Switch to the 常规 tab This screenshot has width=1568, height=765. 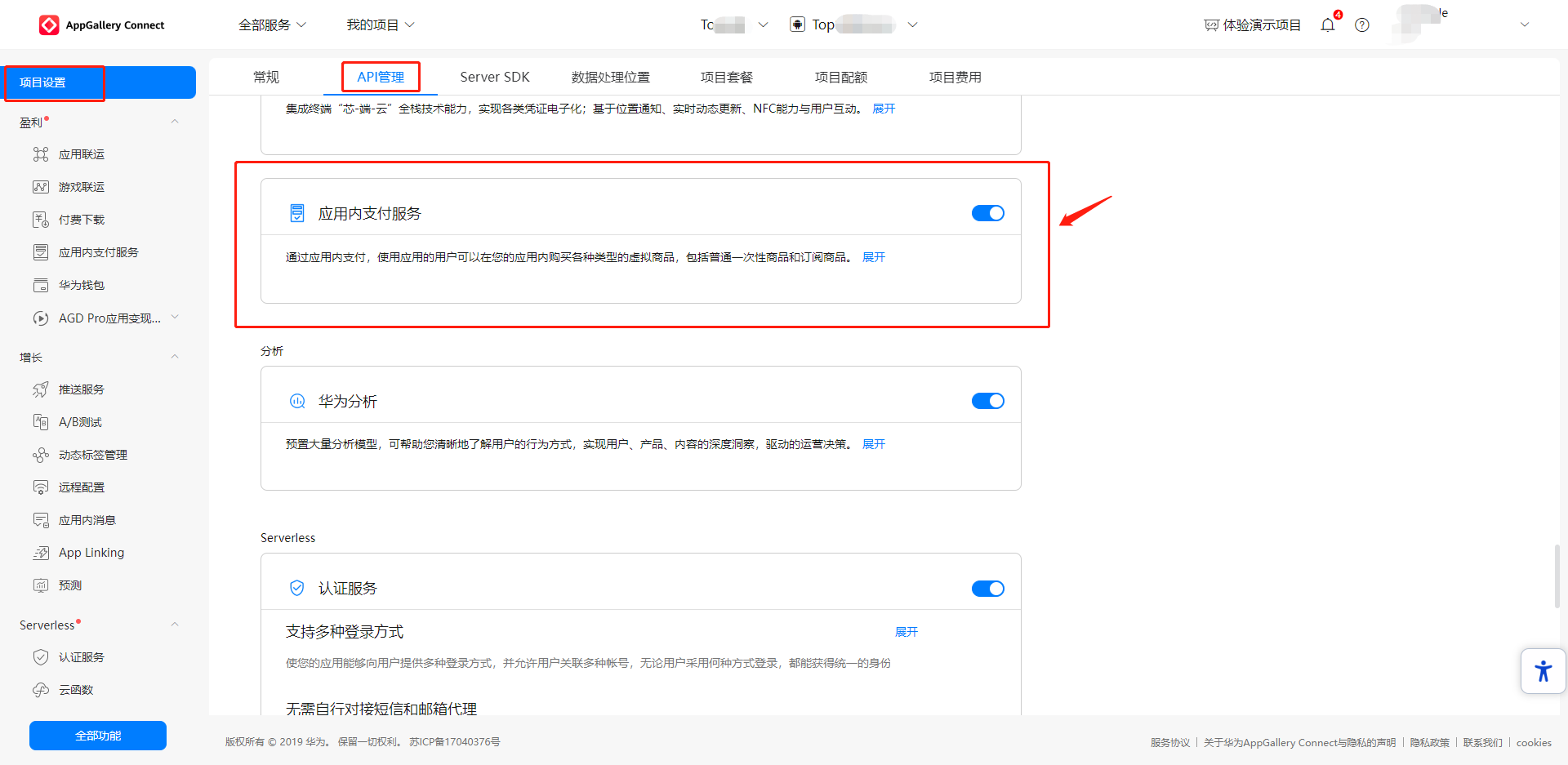pyautogui.click(x=266, y=77)
